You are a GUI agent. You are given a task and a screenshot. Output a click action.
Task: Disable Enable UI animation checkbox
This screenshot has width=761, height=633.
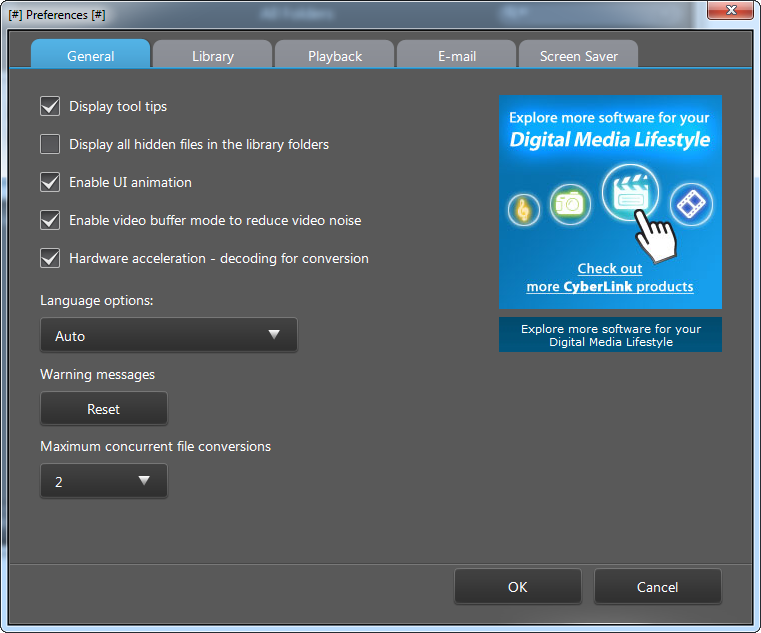50,182
